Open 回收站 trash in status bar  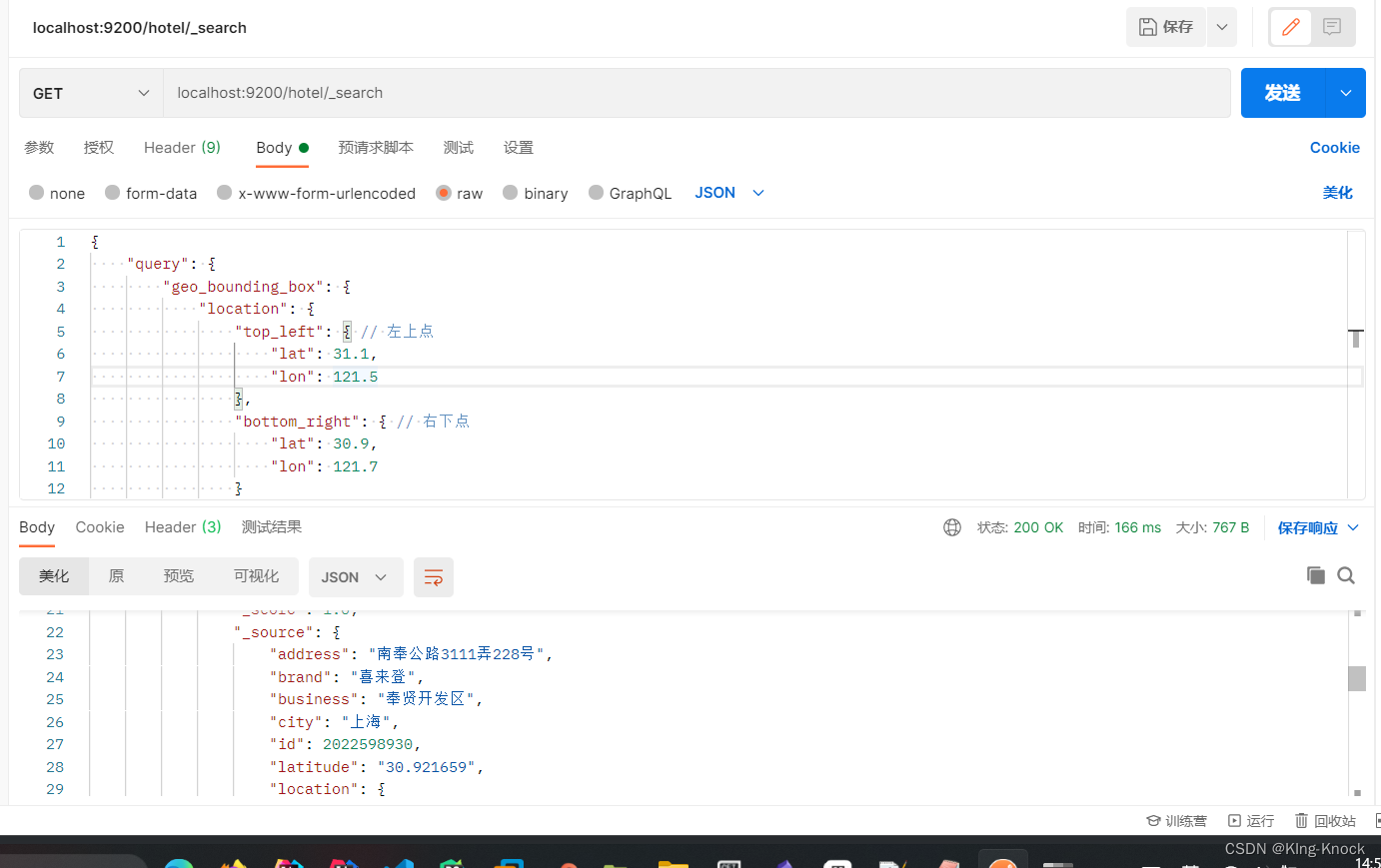click(1325, 821)
